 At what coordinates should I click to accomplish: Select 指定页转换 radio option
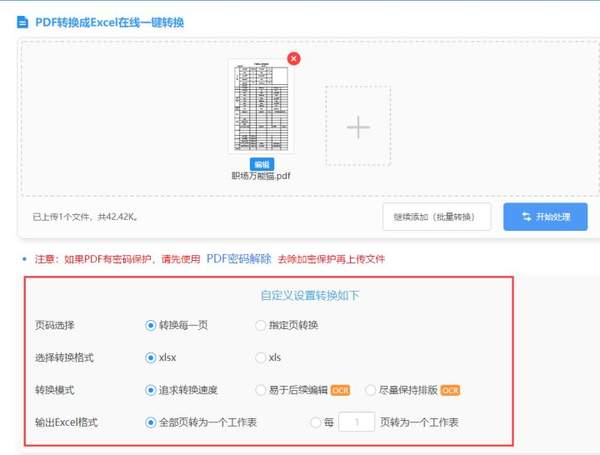point(261,326)
